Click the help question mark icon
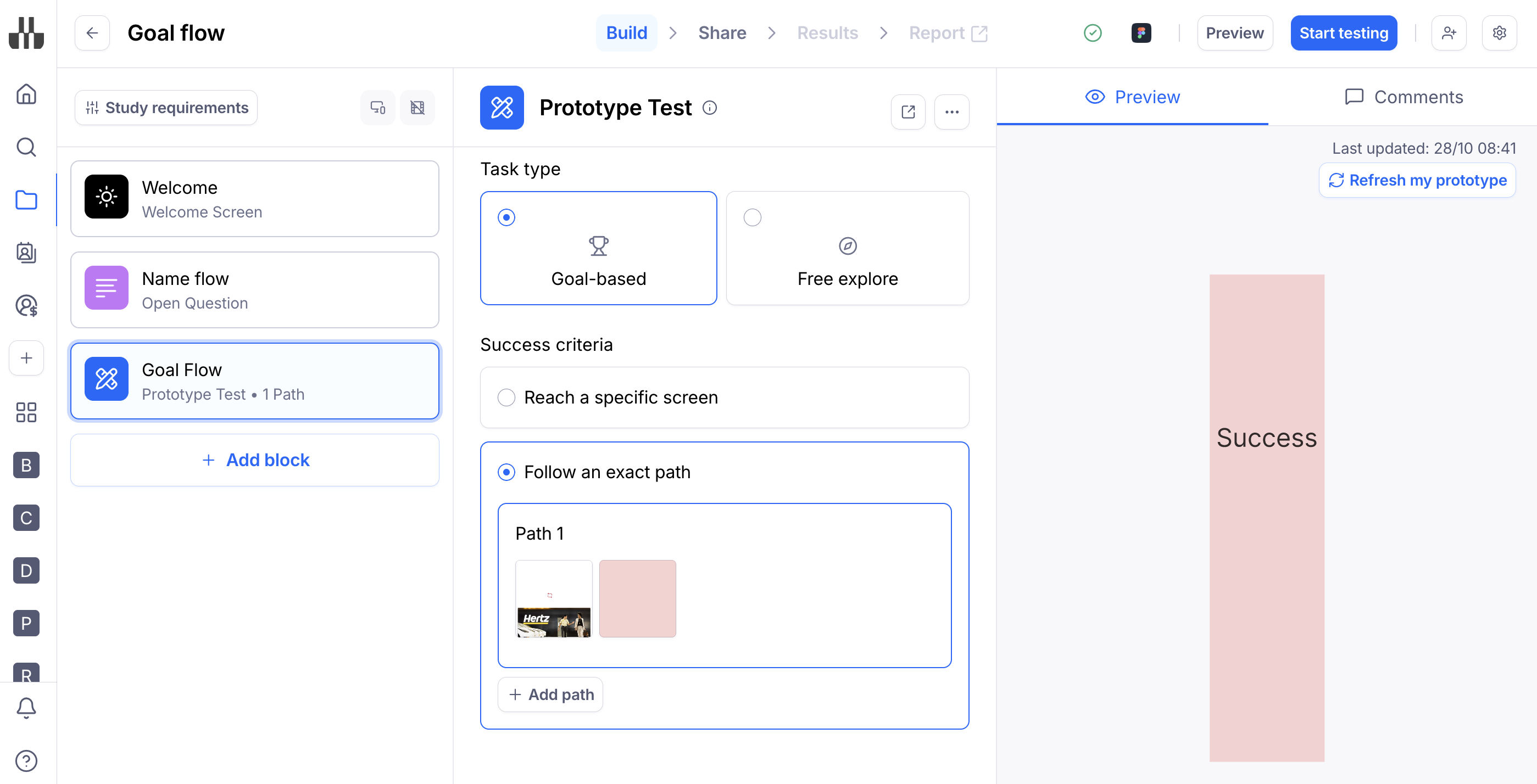Image resolution: width=1537 pixels, height=784 pixels. [26, 761]
